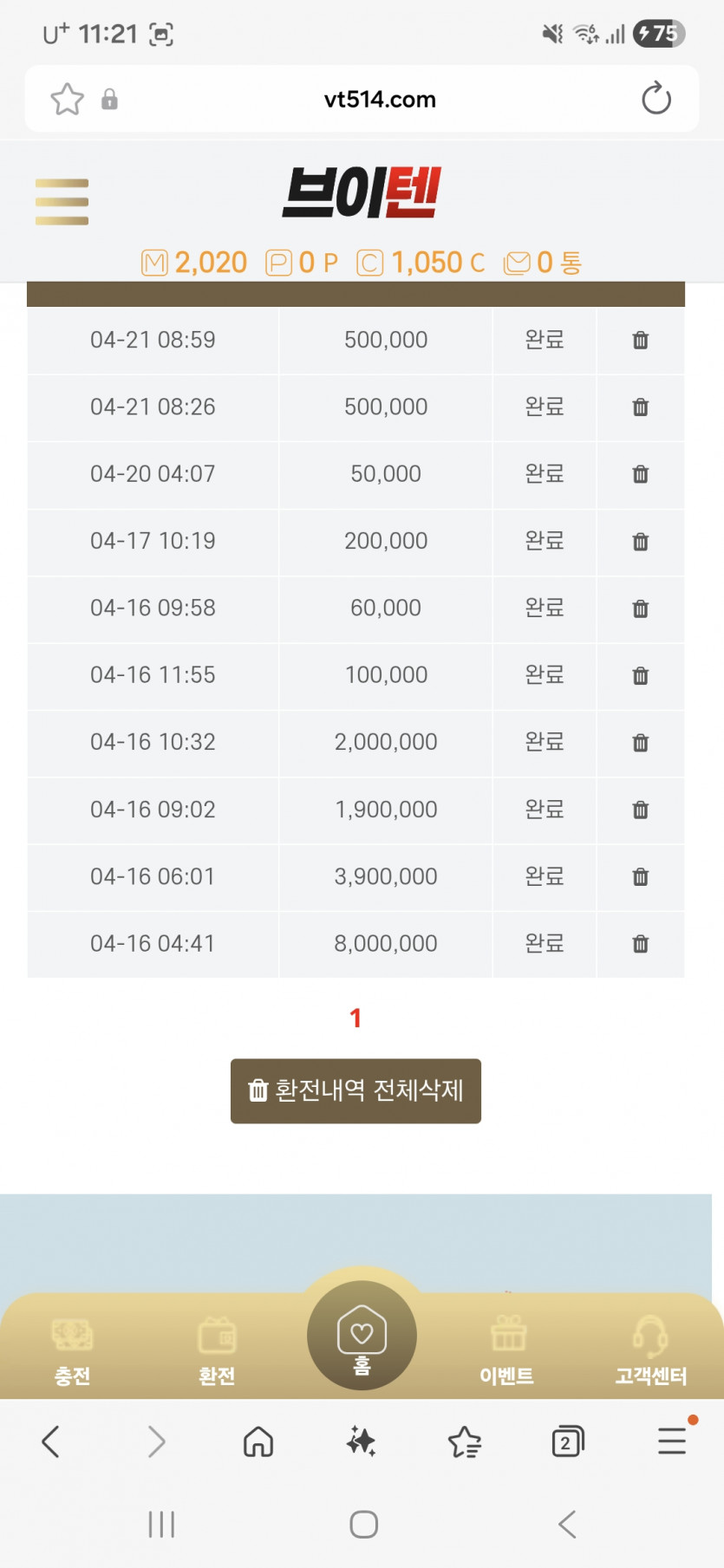Delete the 8,000,000 withdrawal record
This screenshot has height=1568, width=724.
coord(640,944)
